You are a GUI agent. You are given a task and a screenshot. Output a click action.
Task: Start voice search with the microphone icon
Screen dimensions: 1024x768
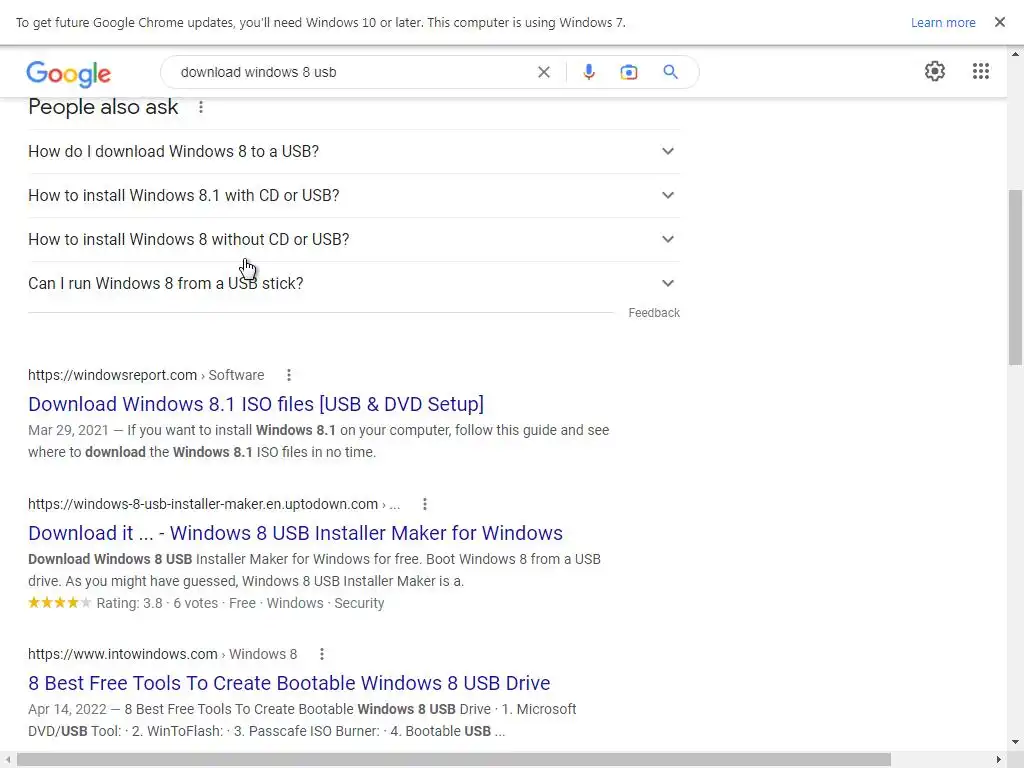click(x=588, y=72)
